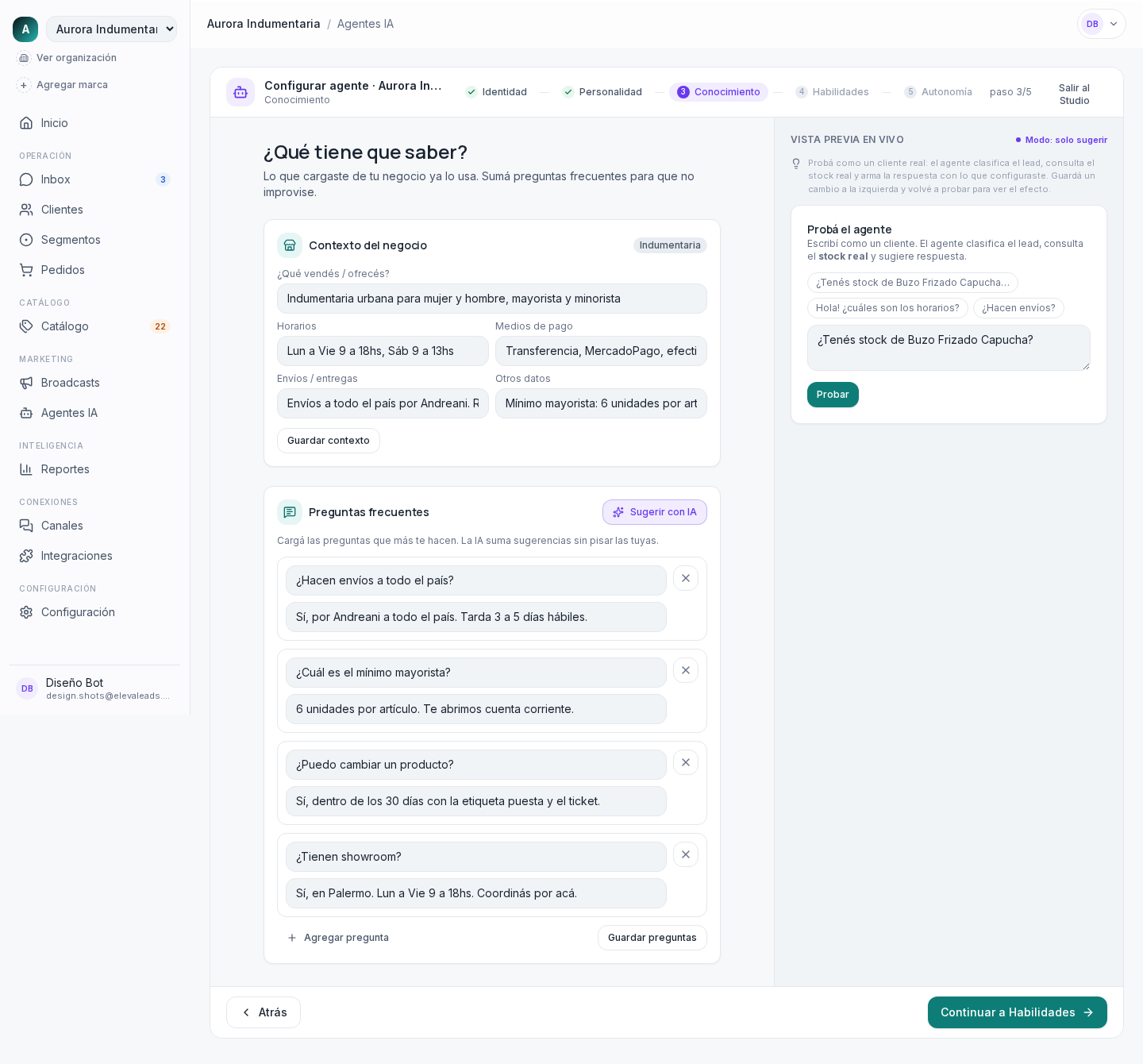Click the Otros datos field

(x=601, y=403)
